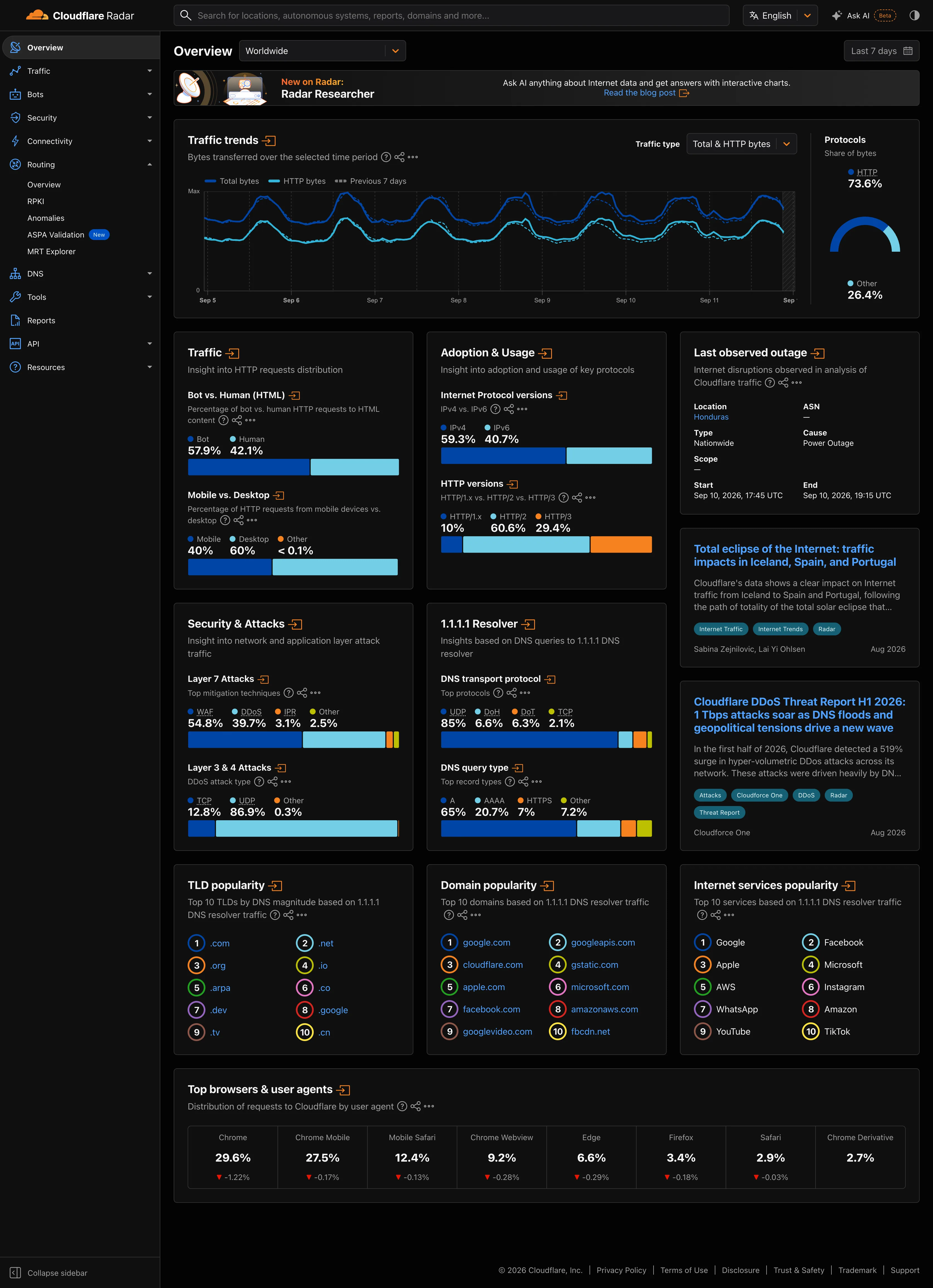Open the google.com domain link

click(486, 943)
